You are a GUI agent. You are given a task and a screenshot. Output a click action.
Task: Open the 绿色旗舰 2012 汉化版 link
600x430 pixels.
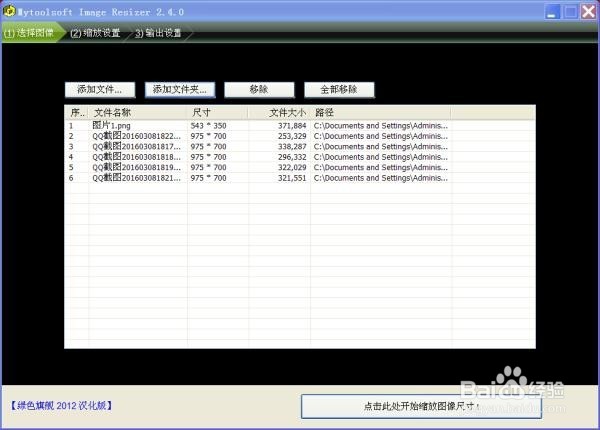61,406
